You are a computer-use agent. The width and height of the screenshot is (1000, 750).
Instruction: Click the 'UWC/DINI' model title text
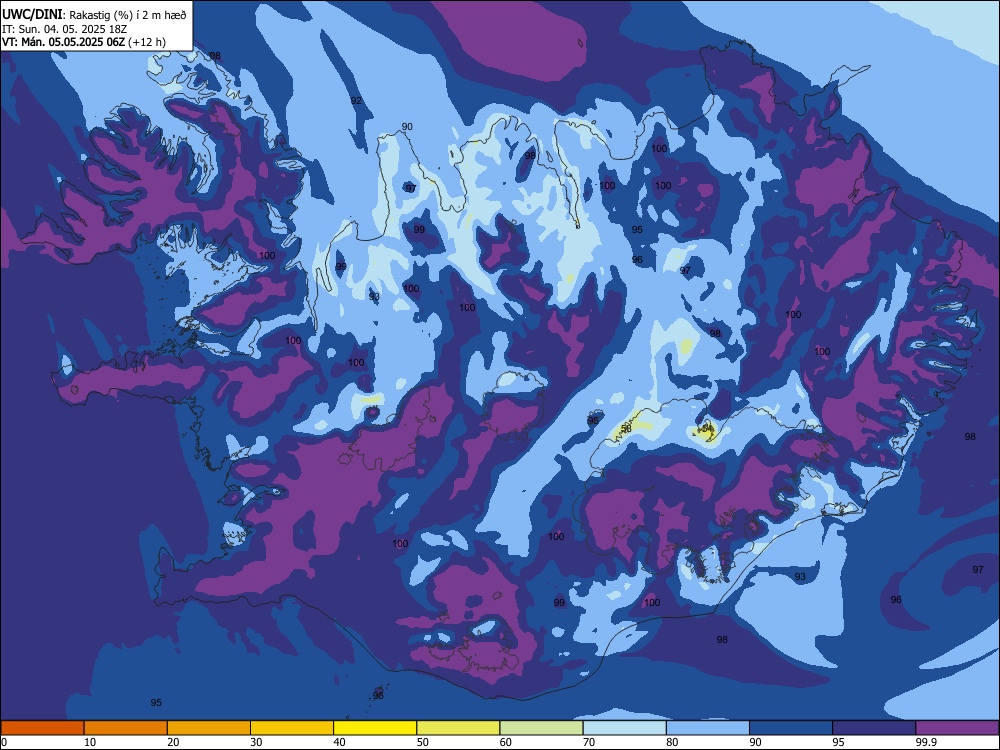click(x=32, y=14)
